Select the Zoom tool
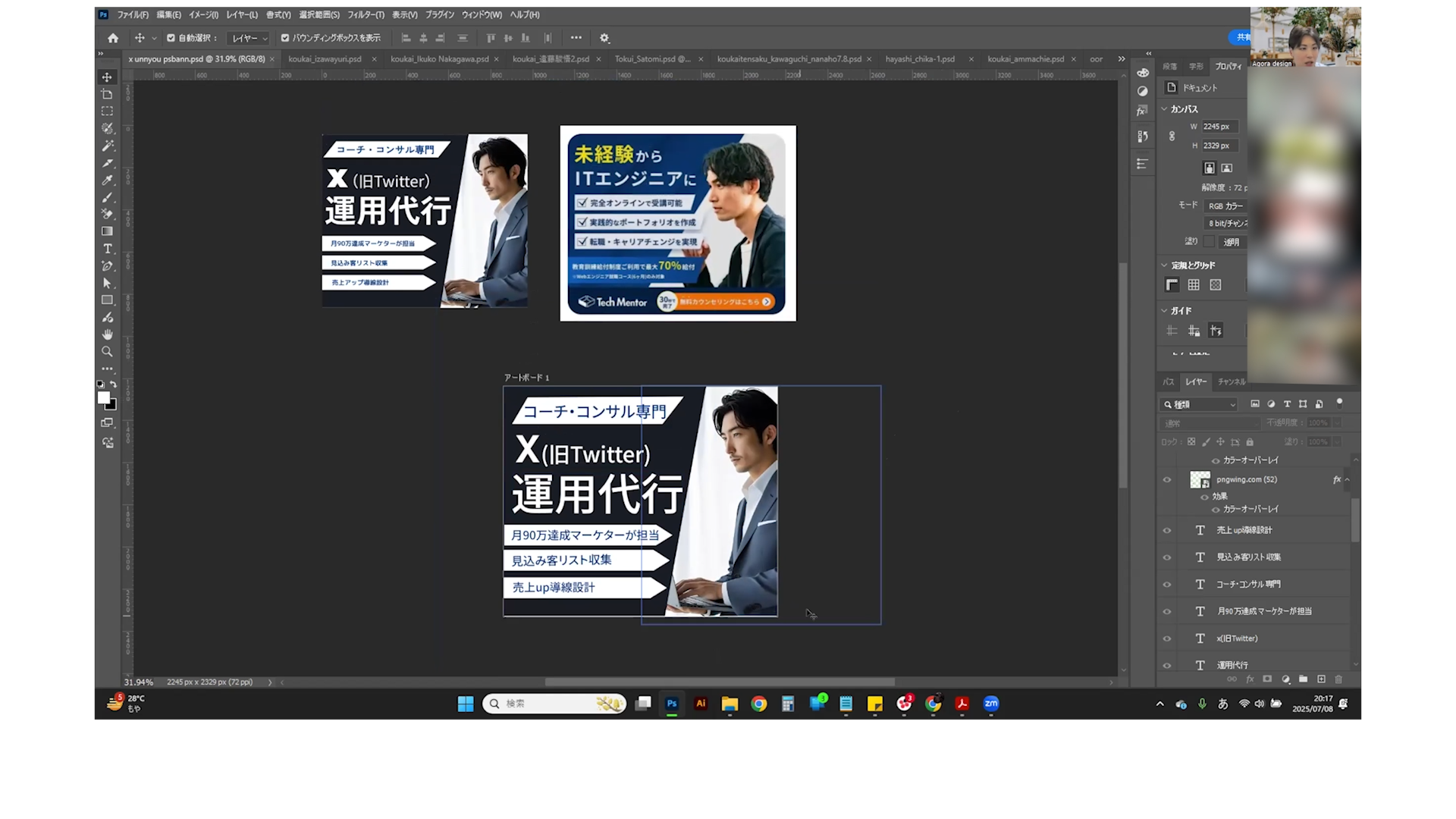The width and height of the screenshot is (1456, 819). pos(107,352)
